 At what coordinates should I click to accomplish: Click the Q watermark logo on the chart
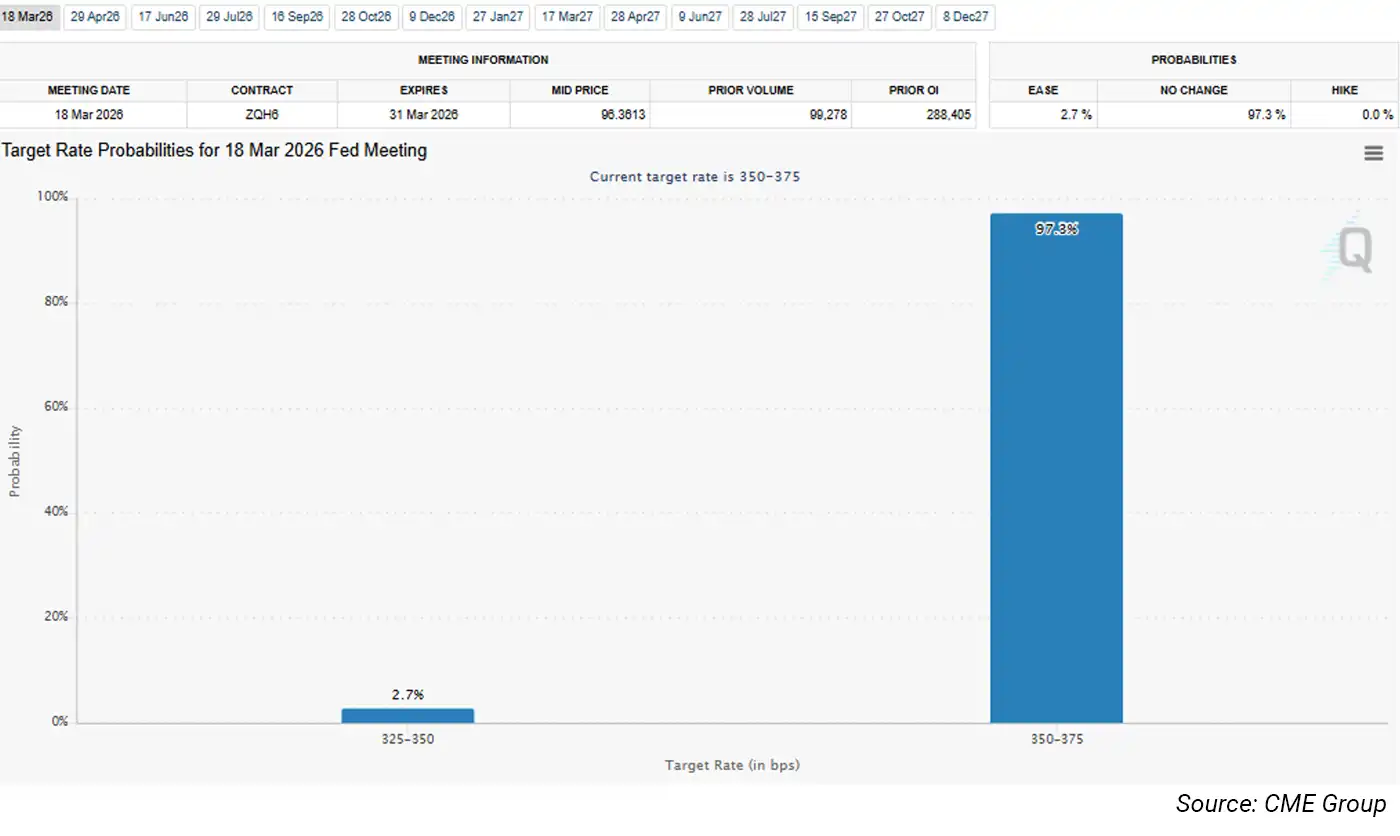[1355, 248]
